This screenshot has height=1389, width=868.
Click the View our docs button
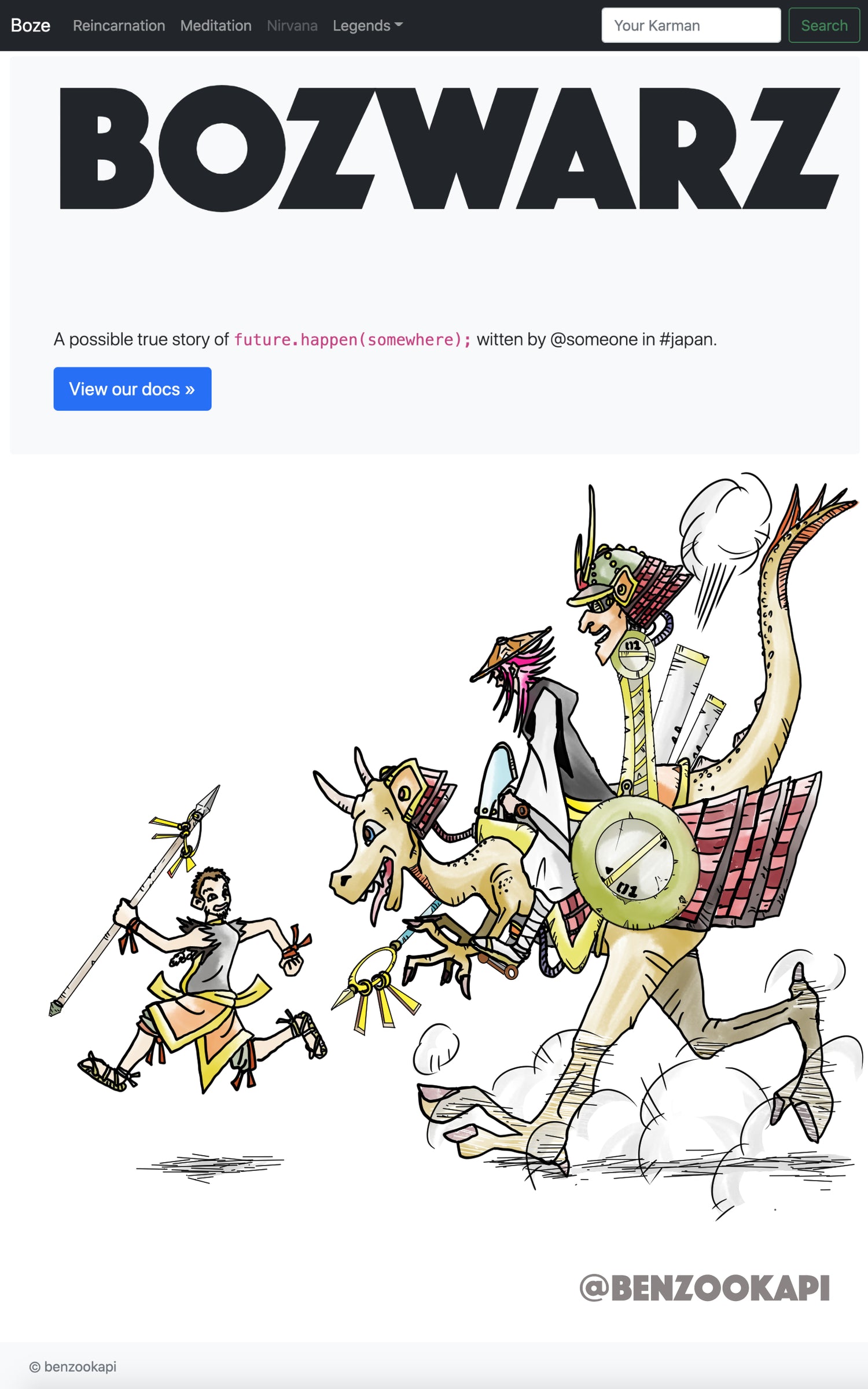pyautogui.click(x=133, y=389)
